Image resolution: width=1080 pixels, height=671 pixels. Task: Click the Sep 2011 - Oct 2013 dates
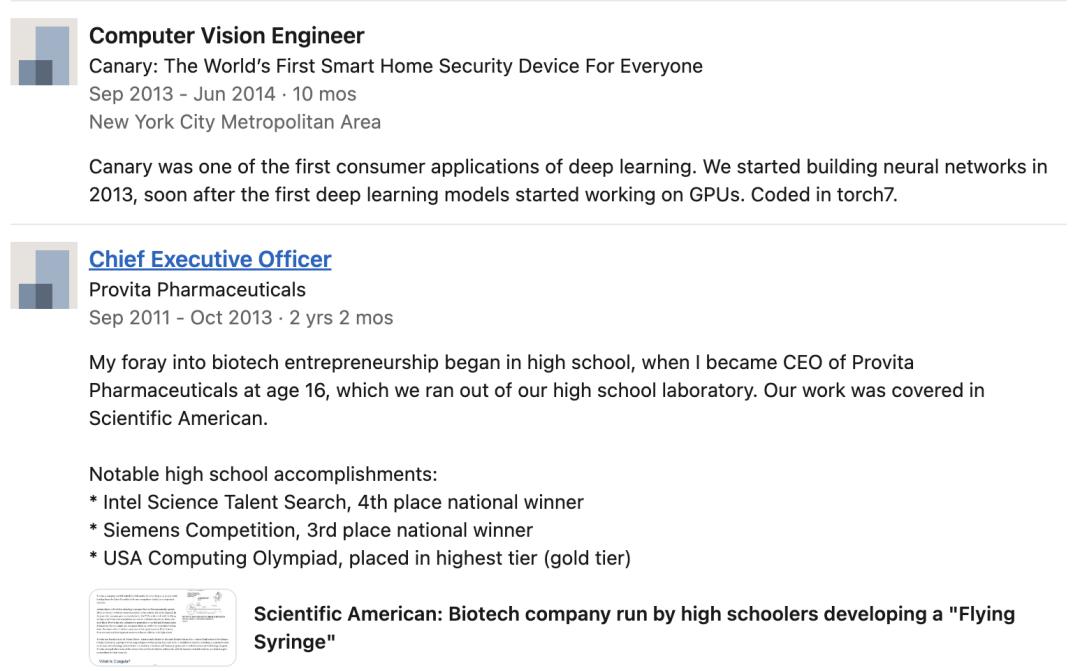(180, 318)
